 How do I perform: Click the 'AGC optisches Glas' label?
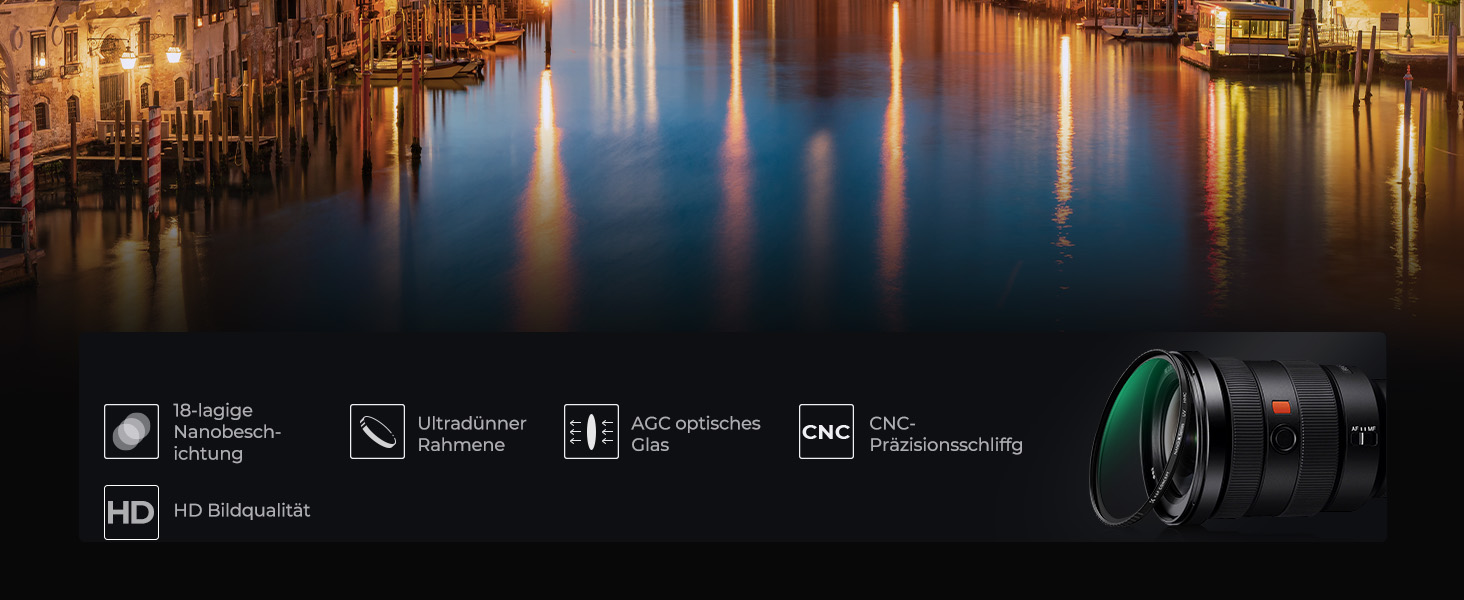(x=695, y=434)
